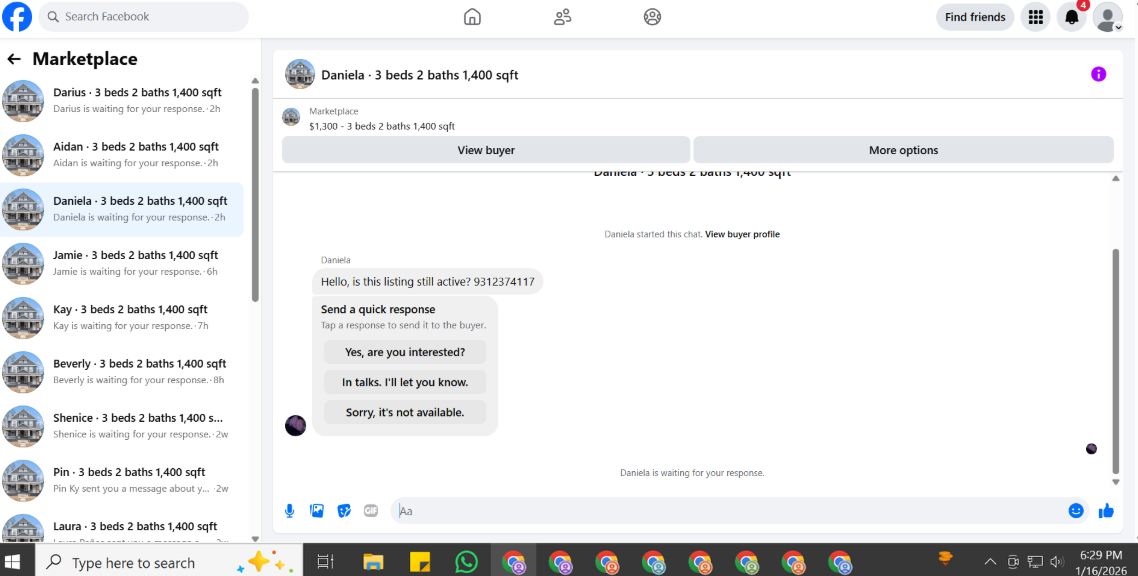Image resolution: width=1138 pixels, height=576 pixels.
Task: Click the voice clip microphone icon
Action: [x=290, y=511]
